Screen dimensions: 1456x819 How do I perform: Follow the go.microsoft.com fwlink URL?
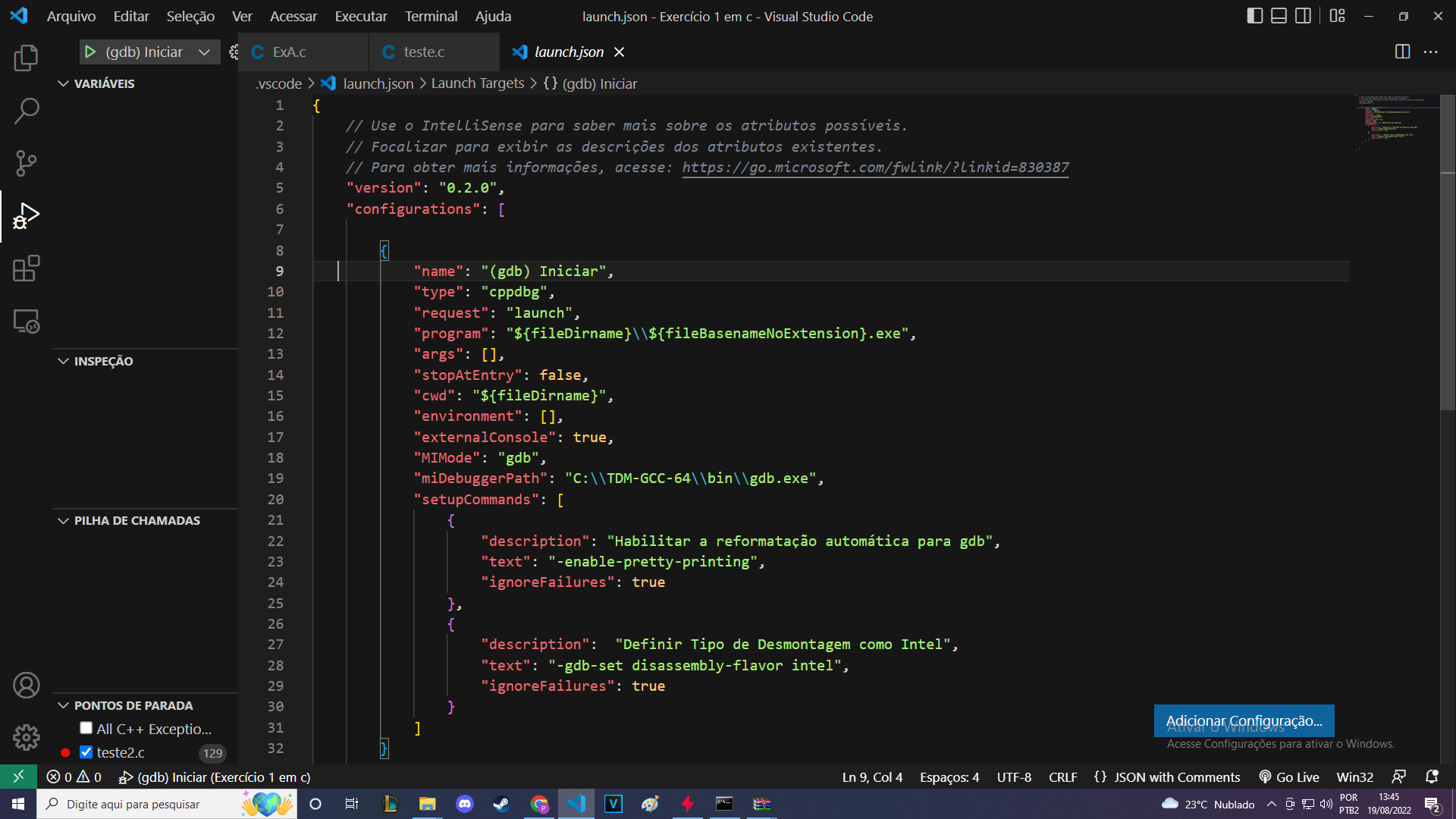point(875,168)
